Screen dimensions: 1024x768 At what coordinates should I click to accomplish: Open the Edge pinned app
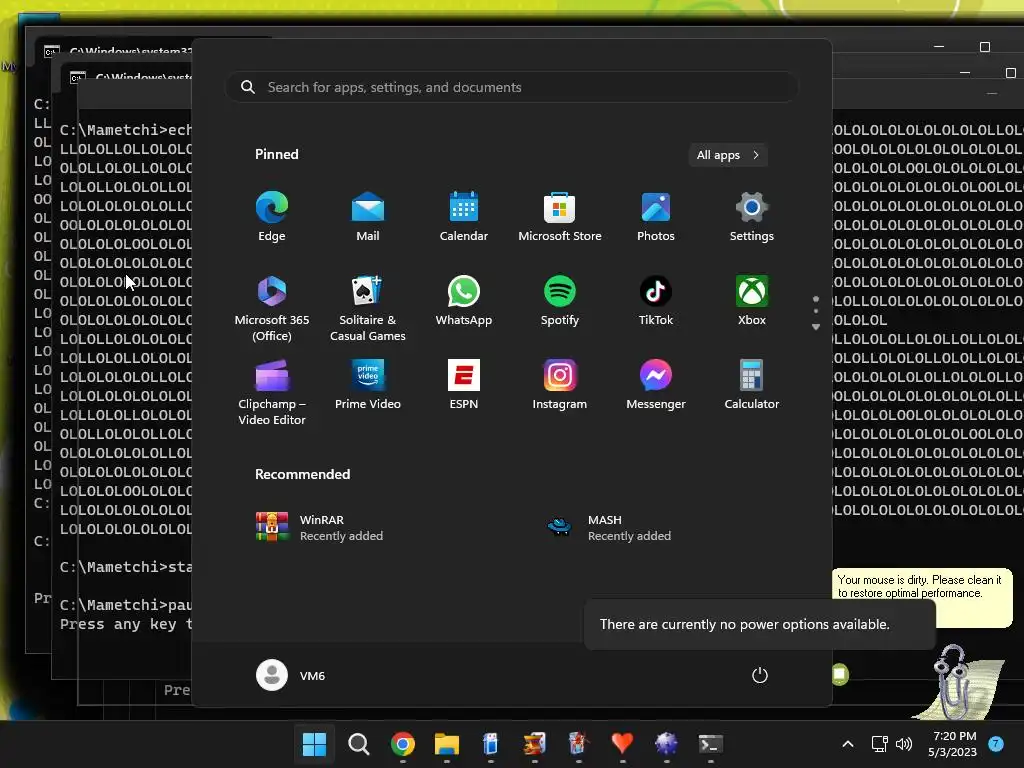point(272,217)
